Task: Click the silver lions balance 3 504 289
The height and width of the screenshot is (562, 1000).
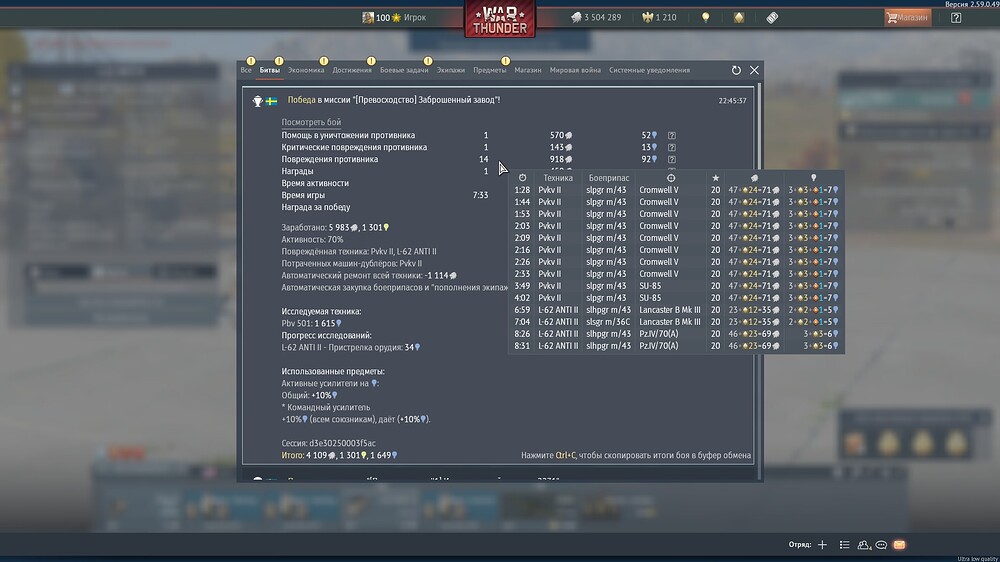Action: [596, 17]
